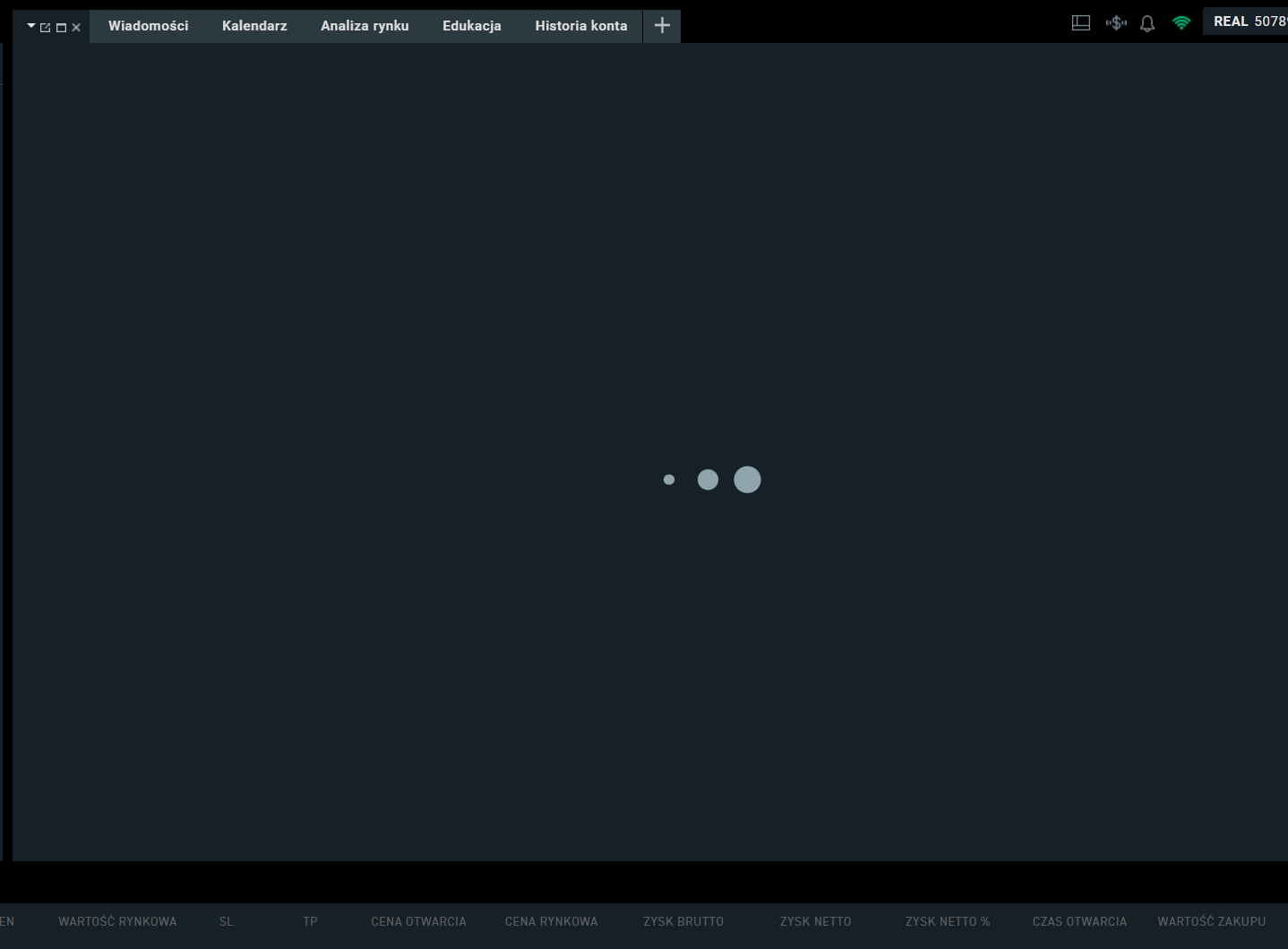The width and height of the screenshot is (1288, 949).
Task: Sort by WARTOŚĆ RYNKOWA column
Action: click(117, 921)
